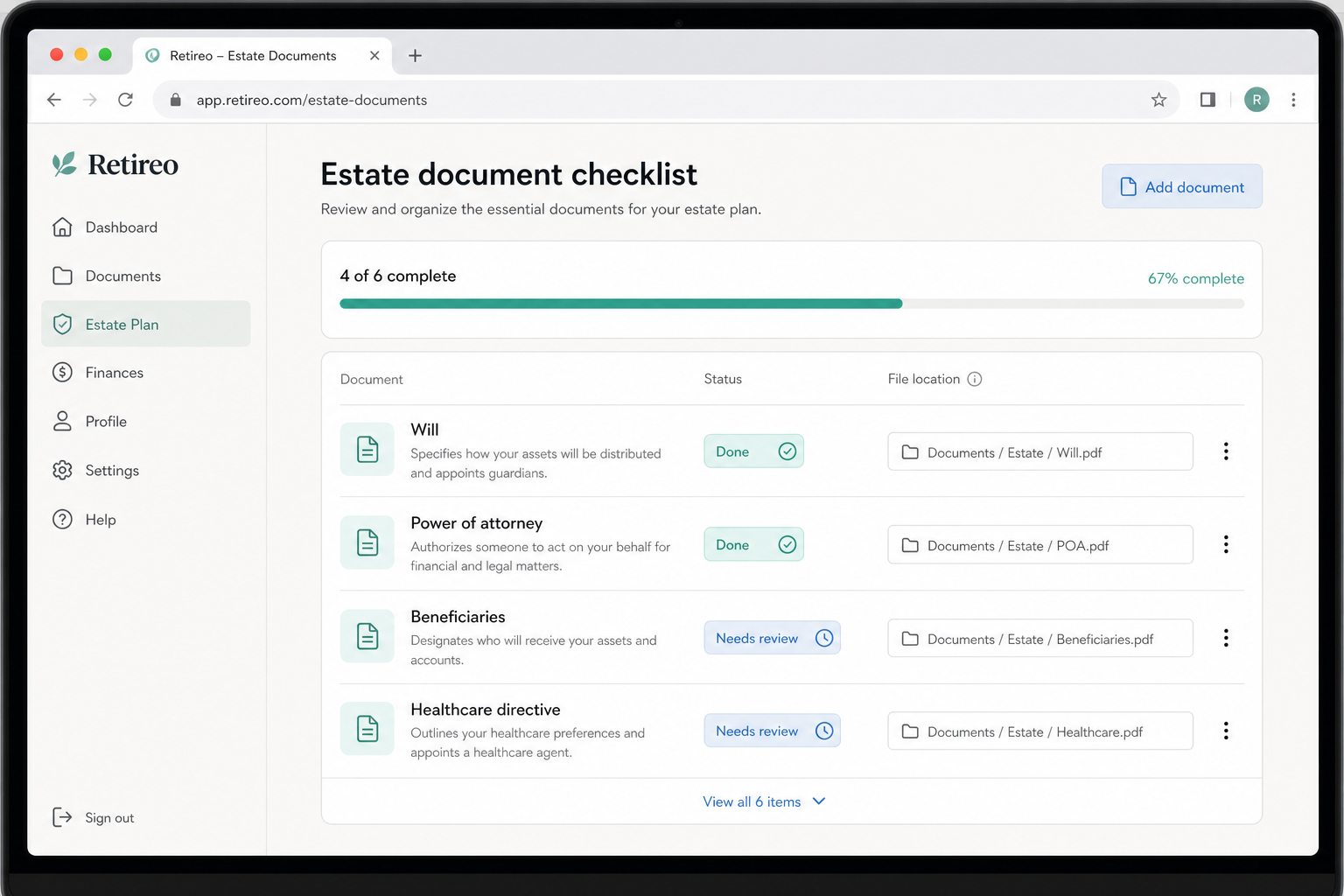Open the Beneficiaries row options menu

pos(1226,638)
